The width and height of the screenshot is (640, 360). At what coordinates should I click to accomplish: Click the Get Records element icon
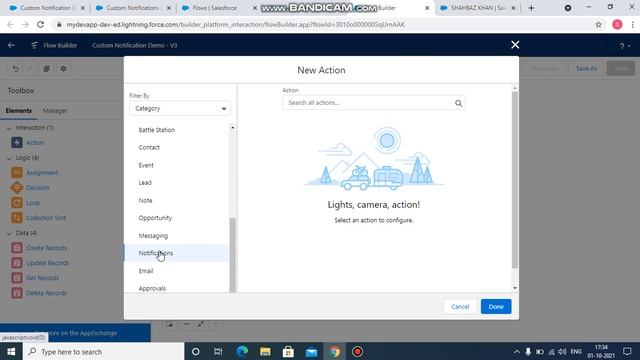click(17, 278)
